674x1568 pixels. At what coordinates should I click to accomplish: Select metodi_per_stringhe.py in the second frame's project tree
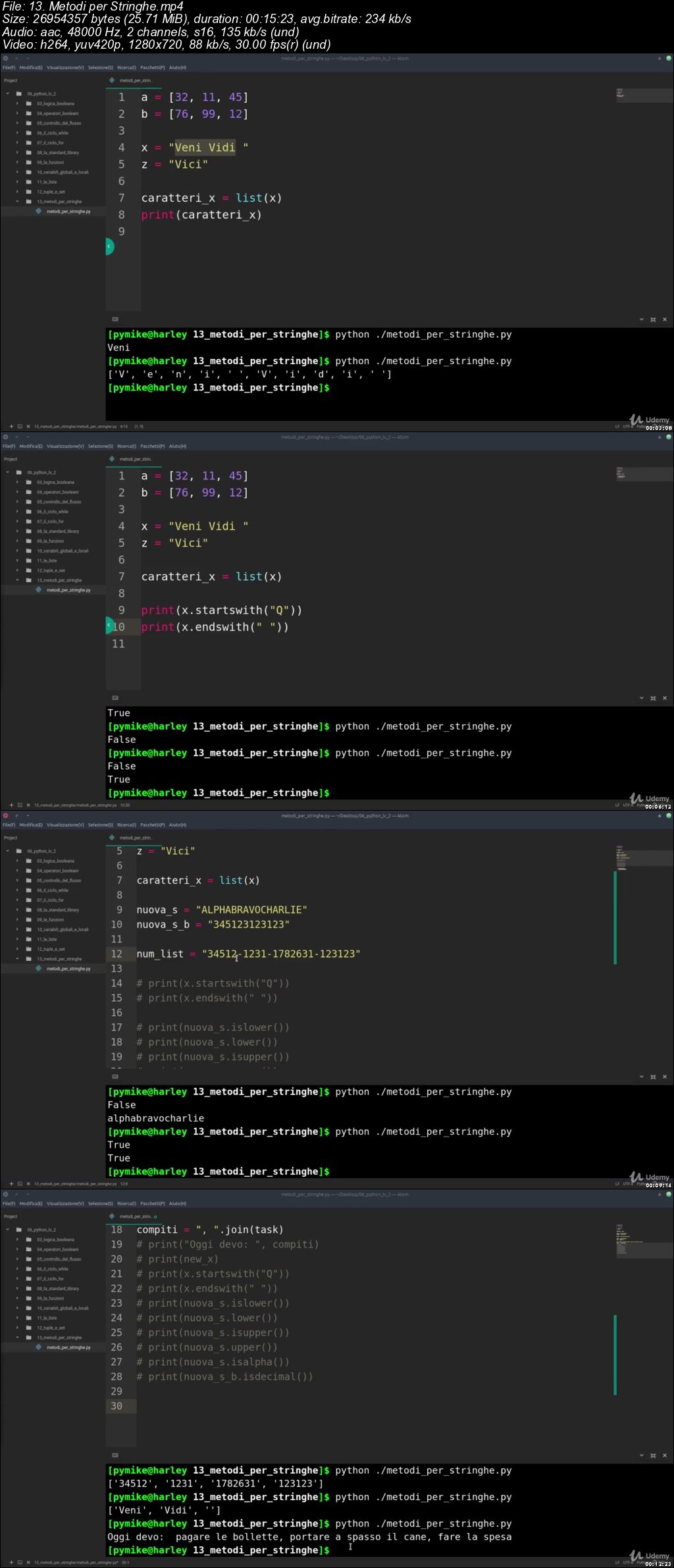pos(68,590)
